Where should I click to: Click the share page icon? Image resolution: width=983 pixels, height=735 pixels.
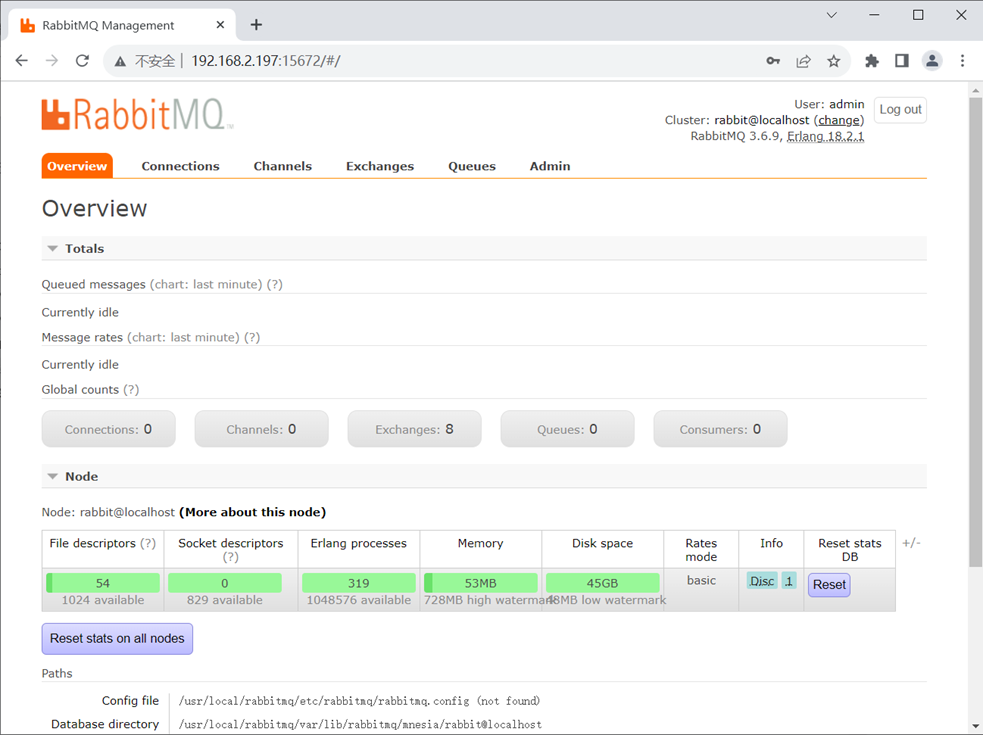click(x=803, y=61)
